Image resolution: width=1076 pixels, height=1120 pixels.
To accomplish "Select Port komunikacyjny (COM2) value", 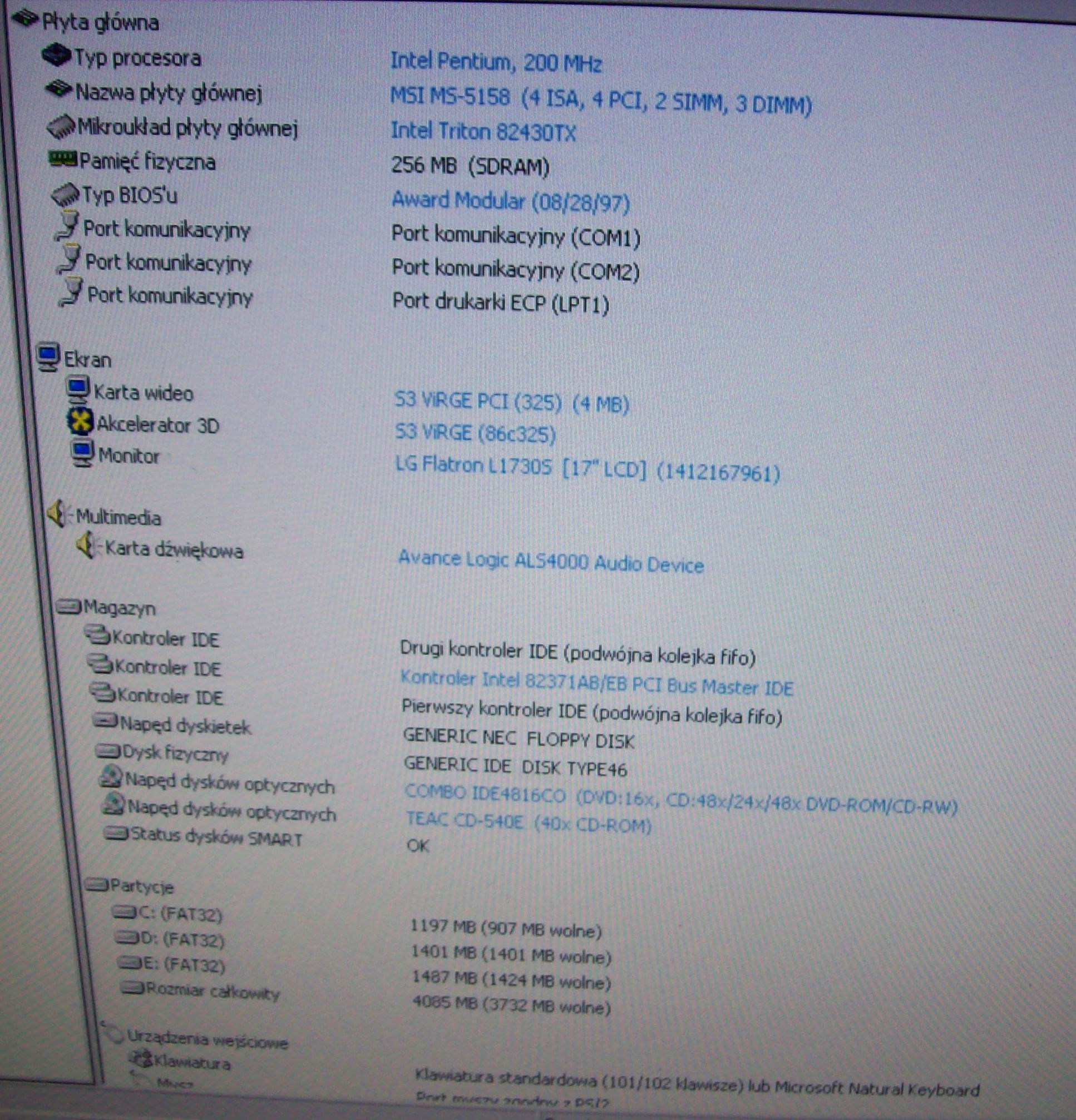I will point(516,269).
